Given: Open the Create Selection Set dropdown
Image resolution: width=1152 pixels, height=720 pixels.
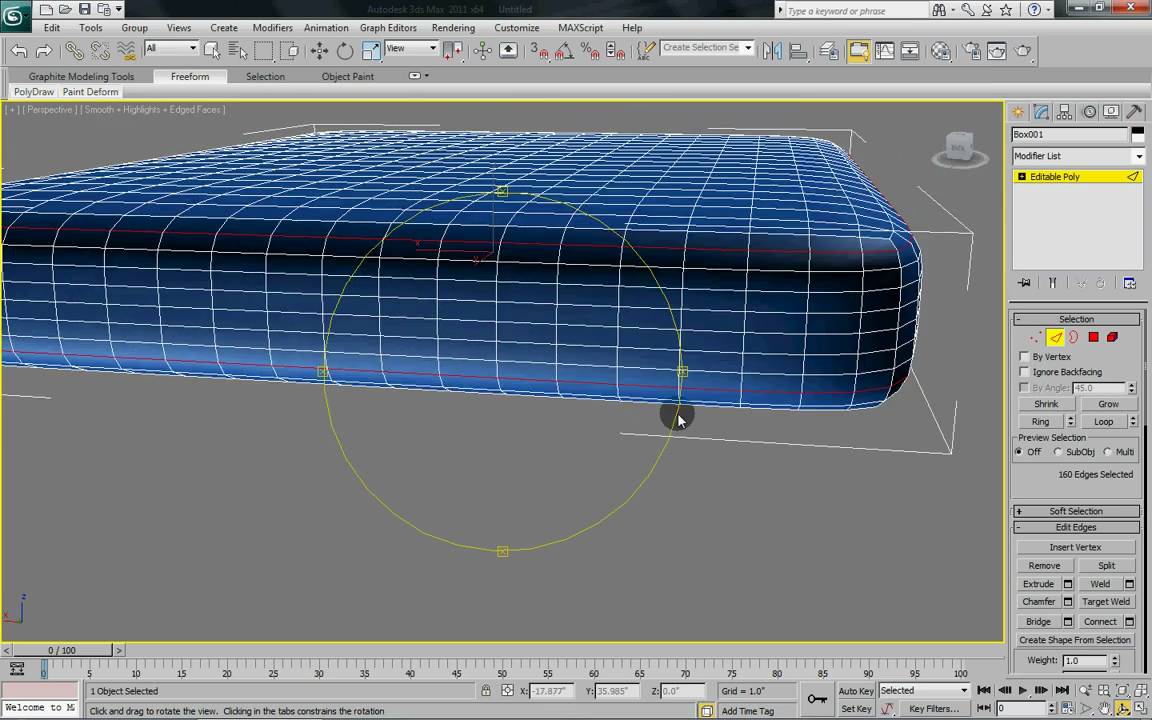Looking at the screenshot, I should click(707, 48).
